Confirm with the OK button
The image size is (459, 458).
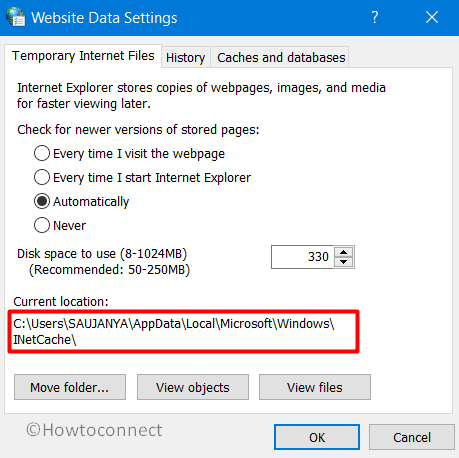click(317, 437)
